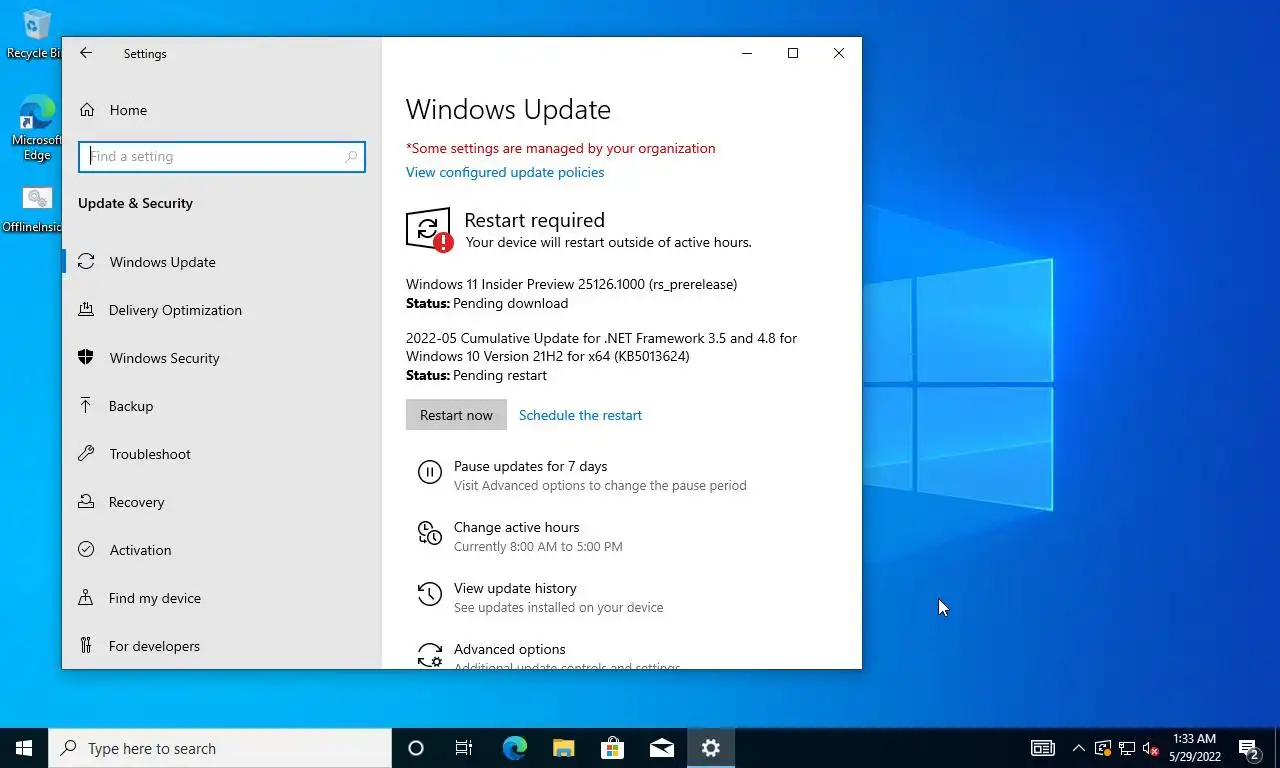Click the Settings gear taskbar icon
This screenshot has width=1280, height=768.
click(x=710, y=748)
